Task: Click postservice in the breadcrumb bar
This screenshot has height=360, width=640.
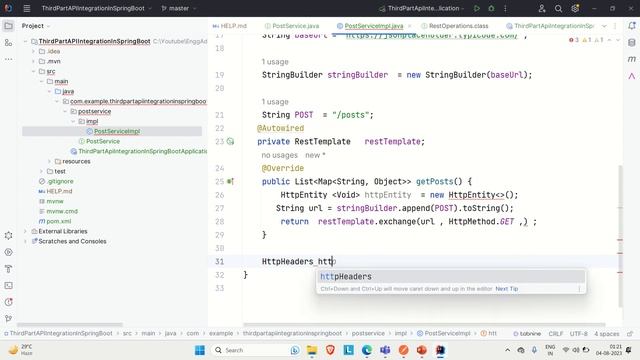Action: (368, 333)
